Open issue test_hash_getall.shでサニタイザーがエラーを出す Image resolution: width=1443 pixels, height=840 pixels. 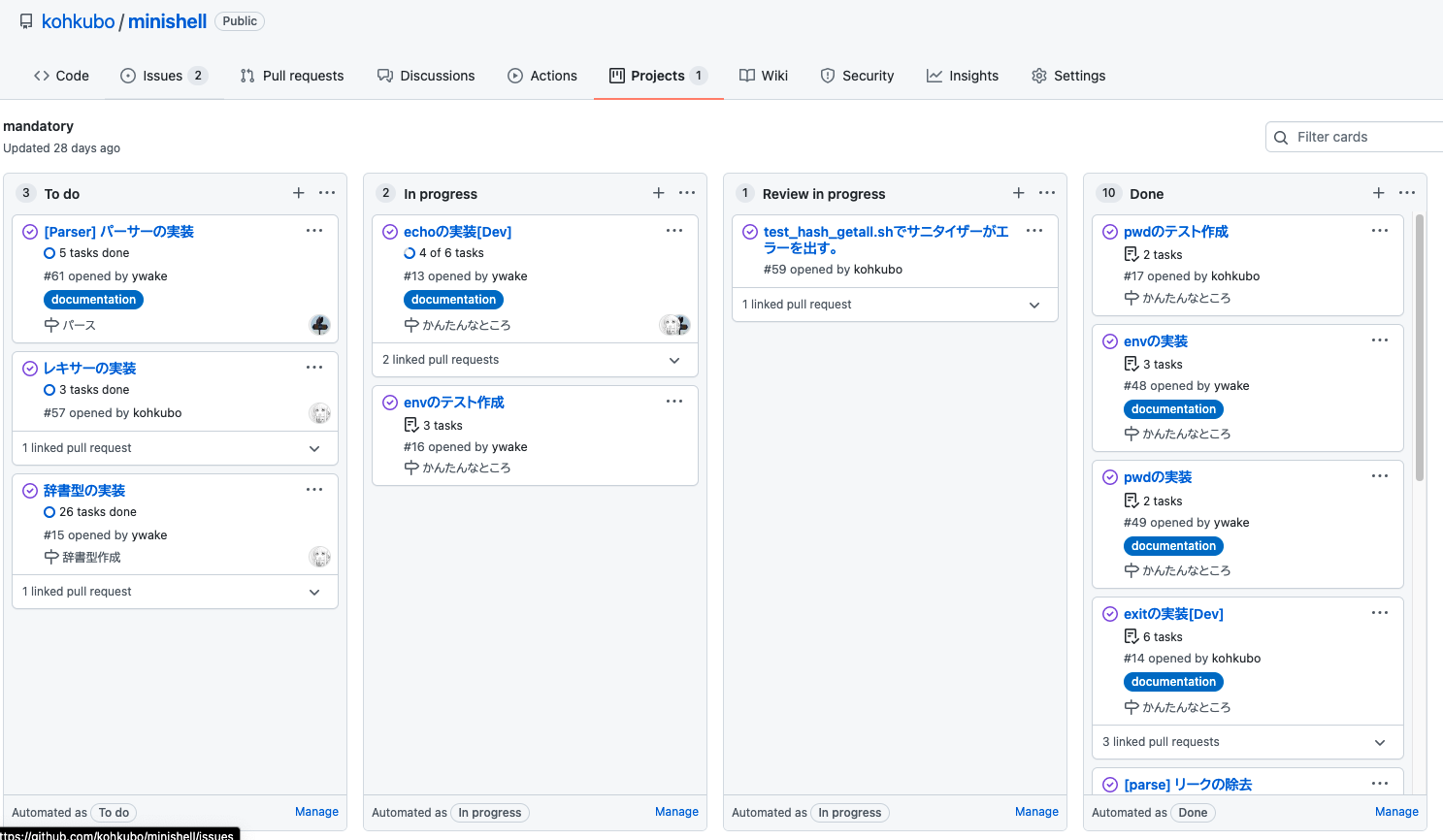coord(886,240)
